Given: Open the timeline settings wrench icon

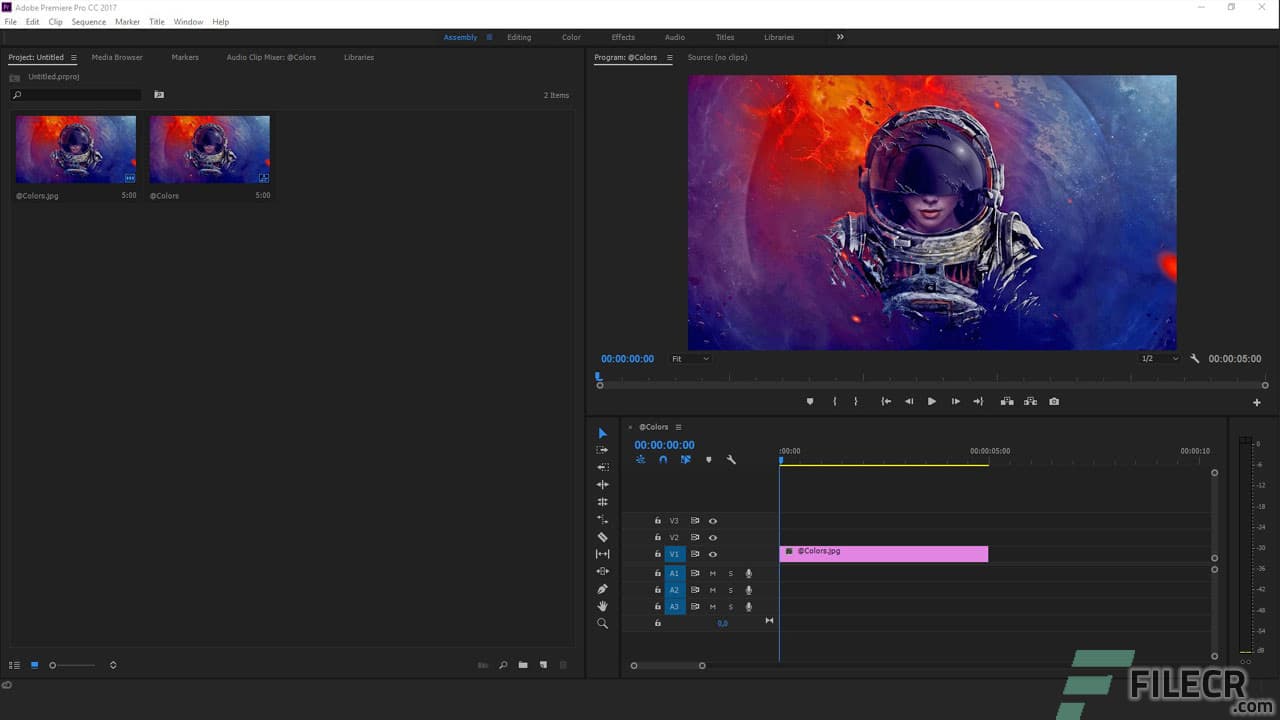Looking at the screenshot, I should pos(732,459).
